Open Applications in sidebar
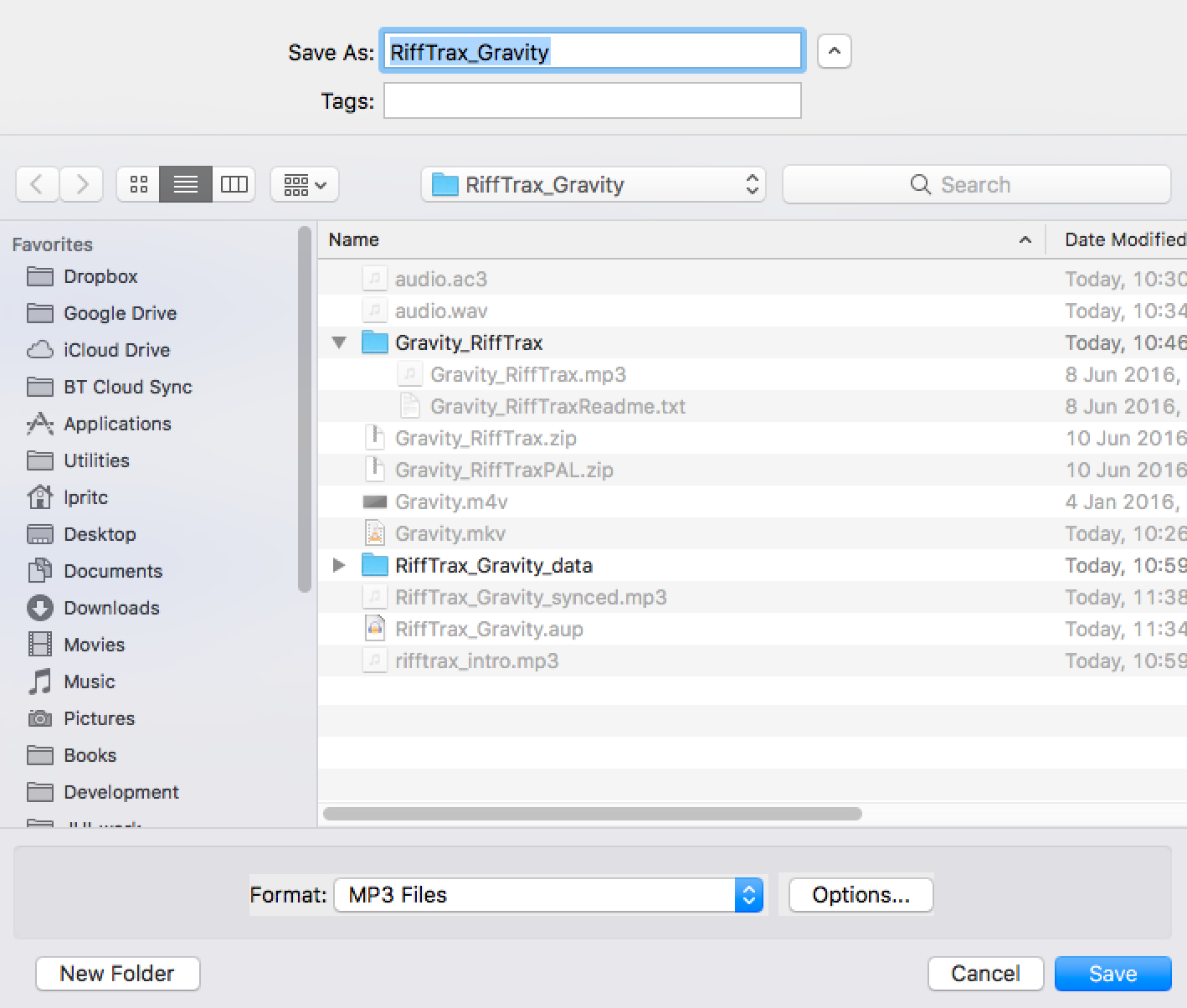This screenshot has width=1187, height=1008. (99, 424)
